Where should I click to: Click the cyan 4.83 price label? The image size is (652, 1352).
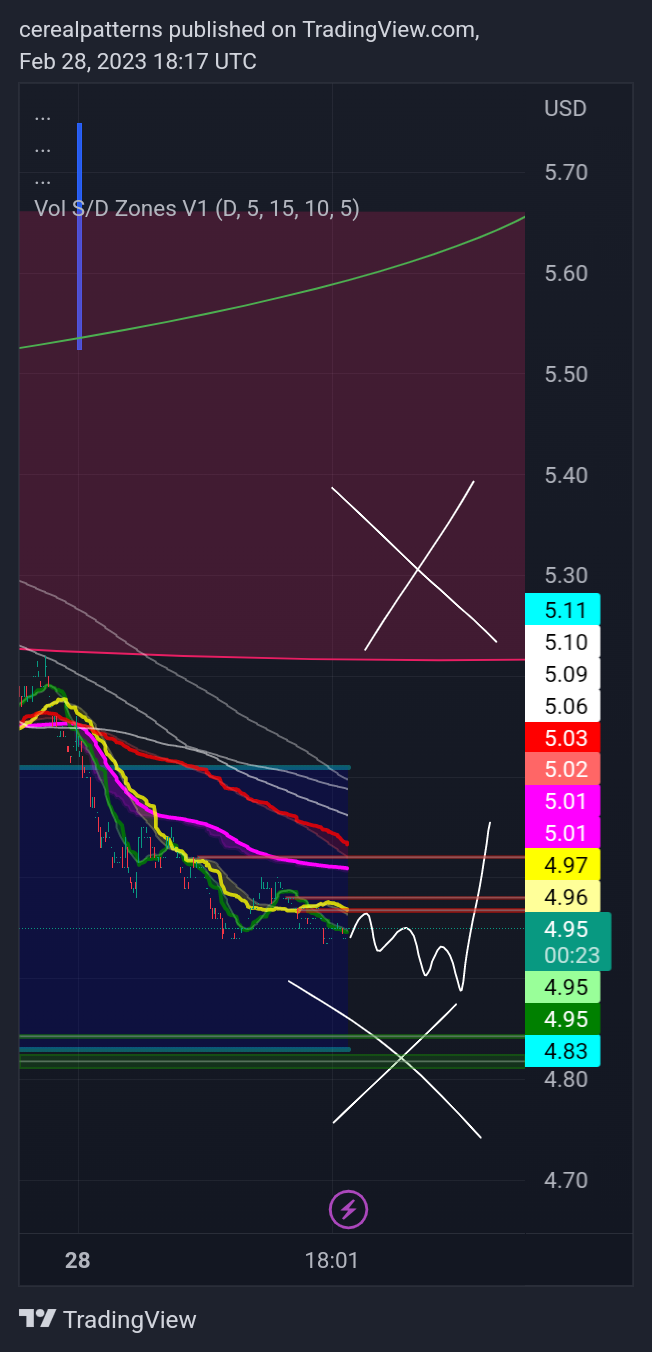(x=562, y=1051)
